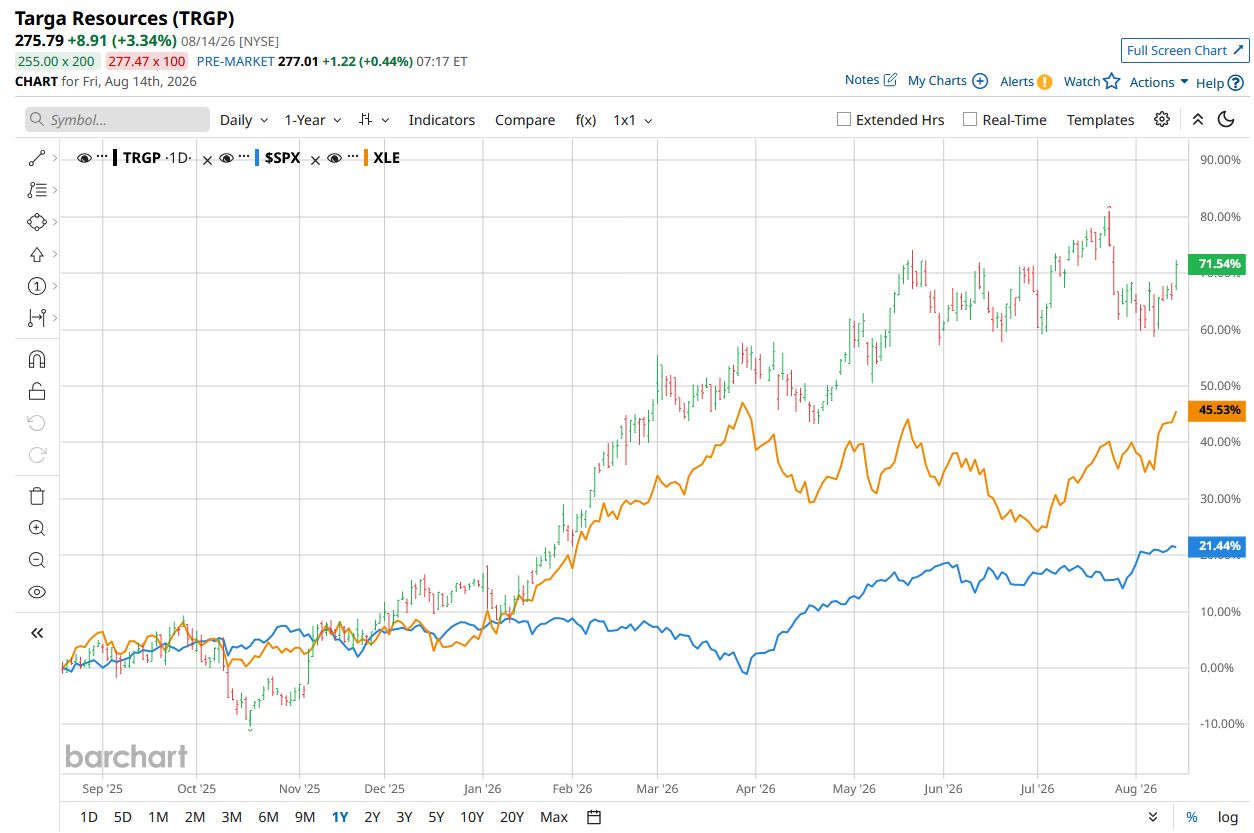
Task: Open the Compare menu
Action: point(525,120)
